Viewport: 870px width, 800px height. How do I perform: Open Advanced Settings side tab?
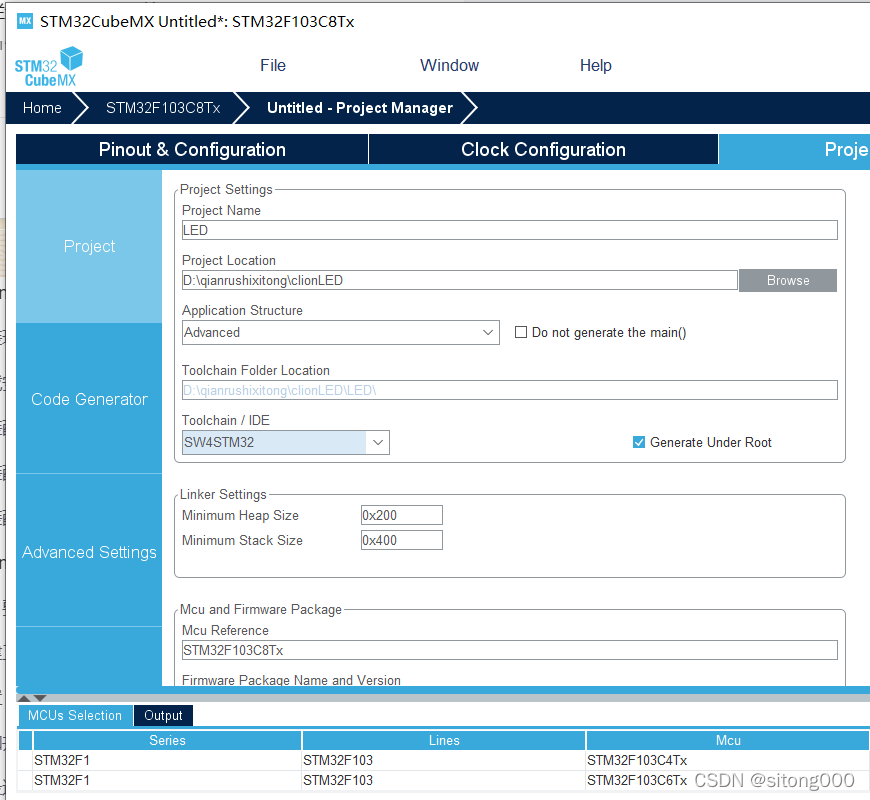(x=89, y=552)
